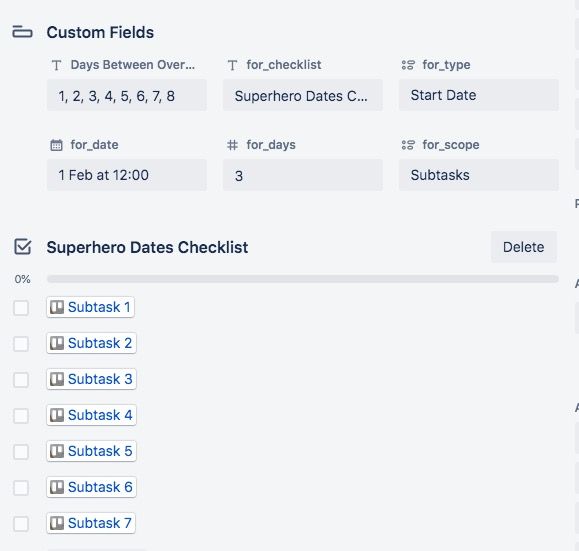Tick the Subtask 6 checkbox

pyautogui.click(x=21, y=487)
